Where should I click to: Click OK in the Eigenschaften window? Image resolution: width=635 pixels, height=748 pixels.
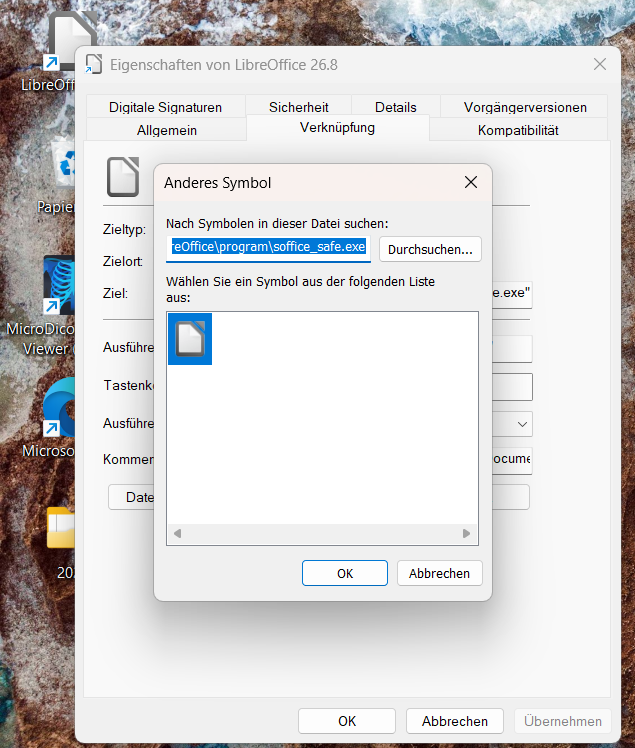point(347,721)
